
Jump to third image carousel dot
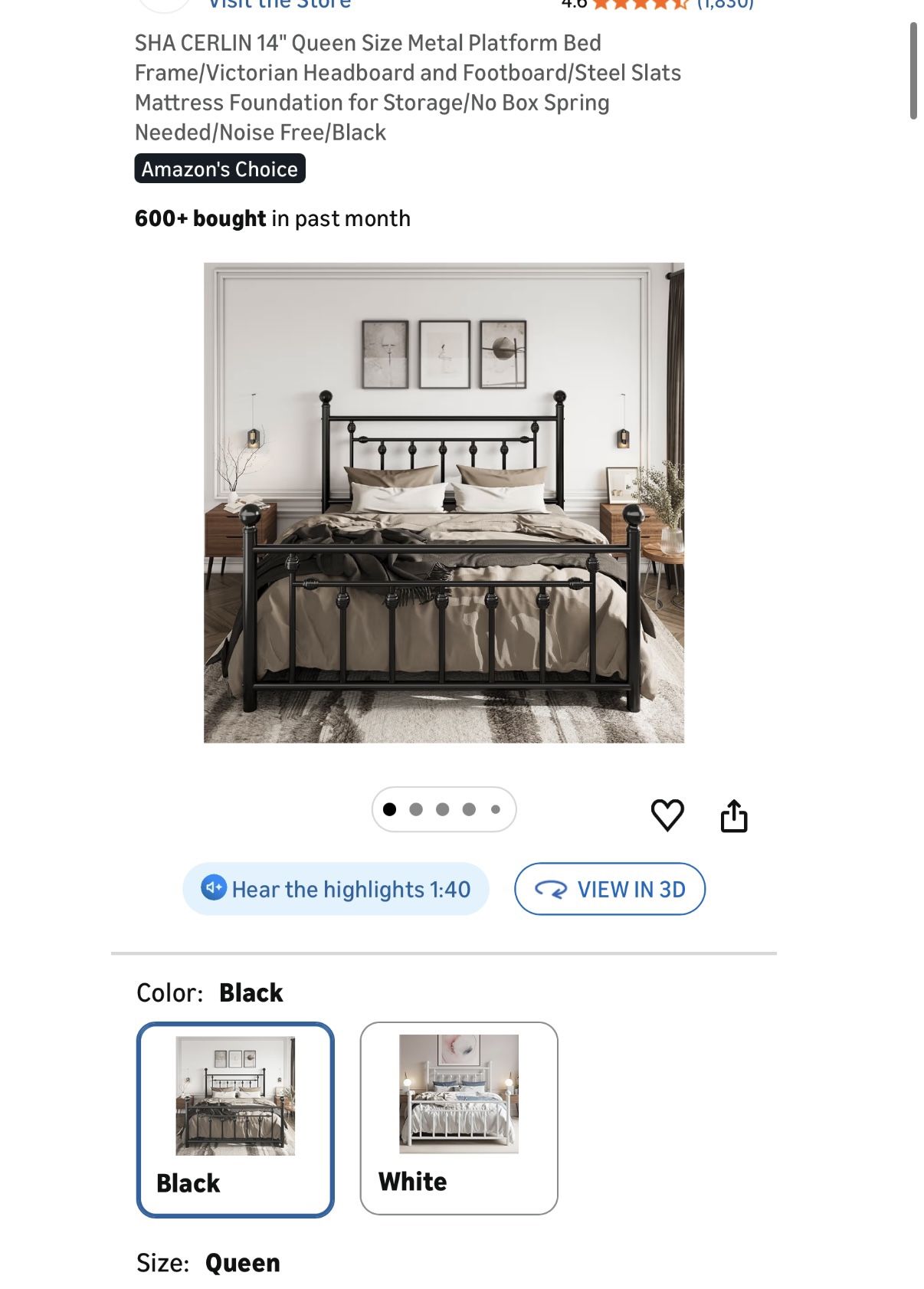443,809
